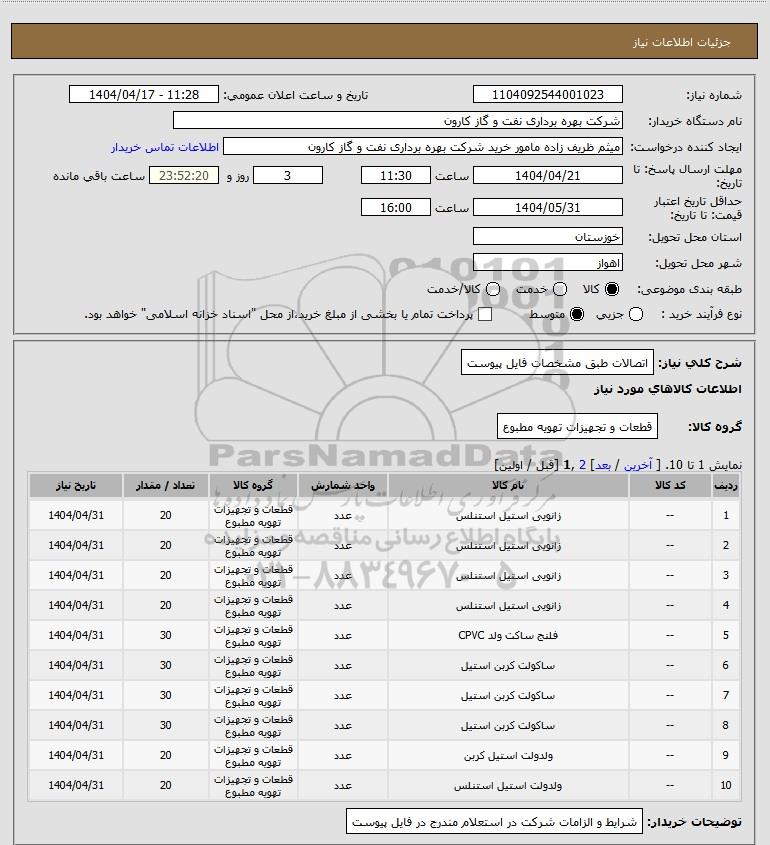The width and height of the screenshot is (770, 845).
Task: Click the deadline time field 11:30
Action: pos(396,176)
